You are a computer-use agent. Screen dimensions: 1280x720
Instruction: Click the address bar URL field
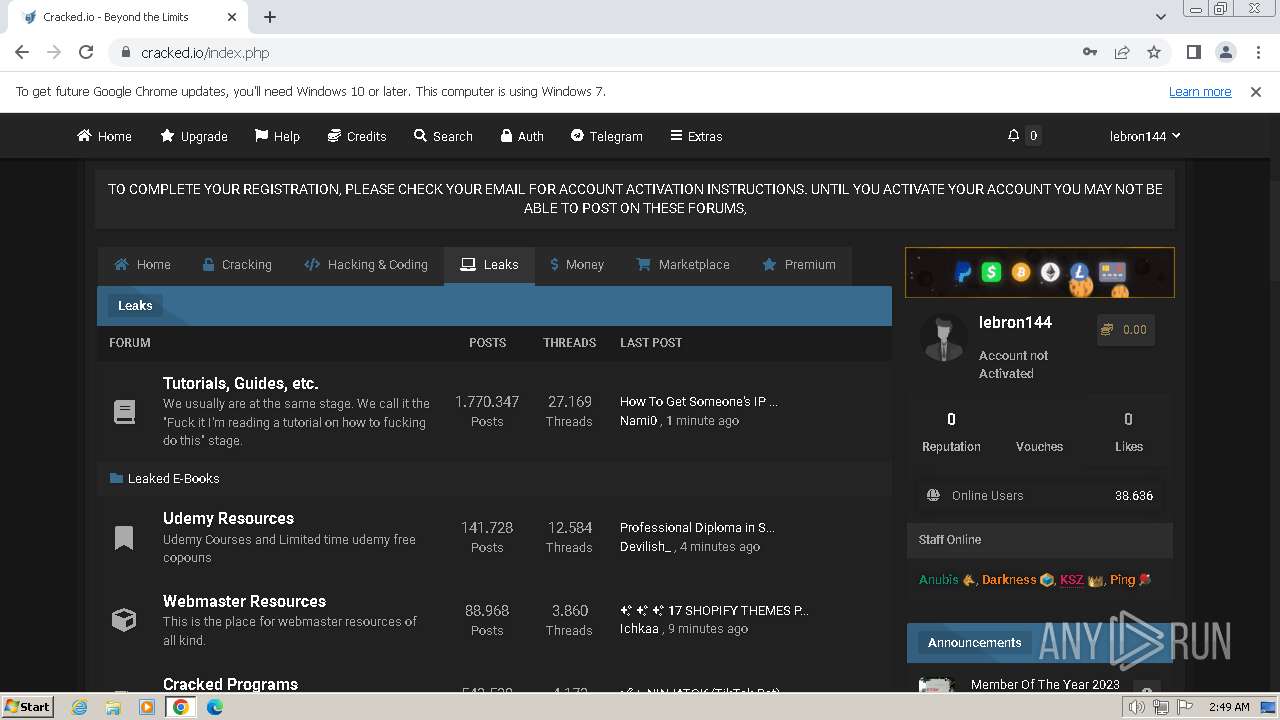[x=600, y=52]
